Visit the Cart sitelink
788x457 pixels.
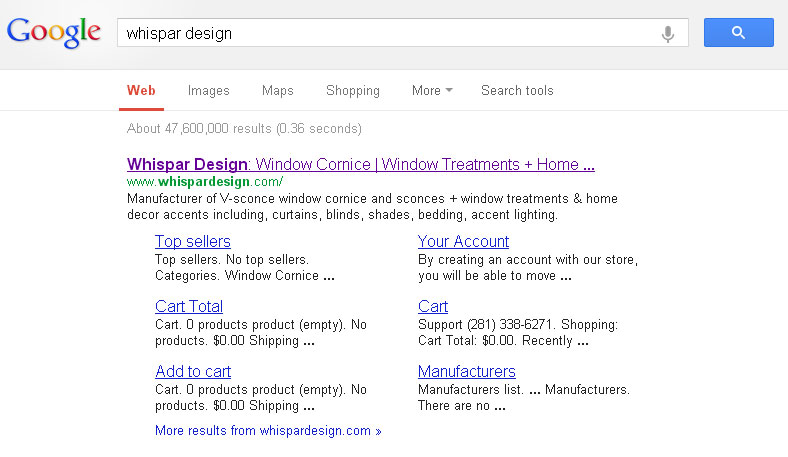(x=433, y=306)
